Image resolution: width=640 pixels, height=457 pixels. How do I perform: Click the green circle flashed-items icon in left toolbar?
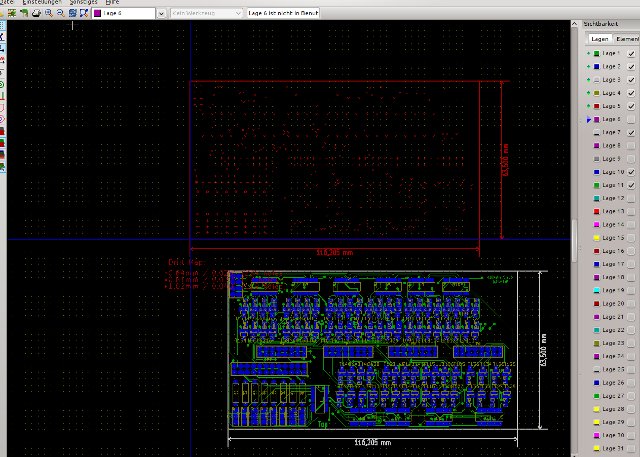2,84
